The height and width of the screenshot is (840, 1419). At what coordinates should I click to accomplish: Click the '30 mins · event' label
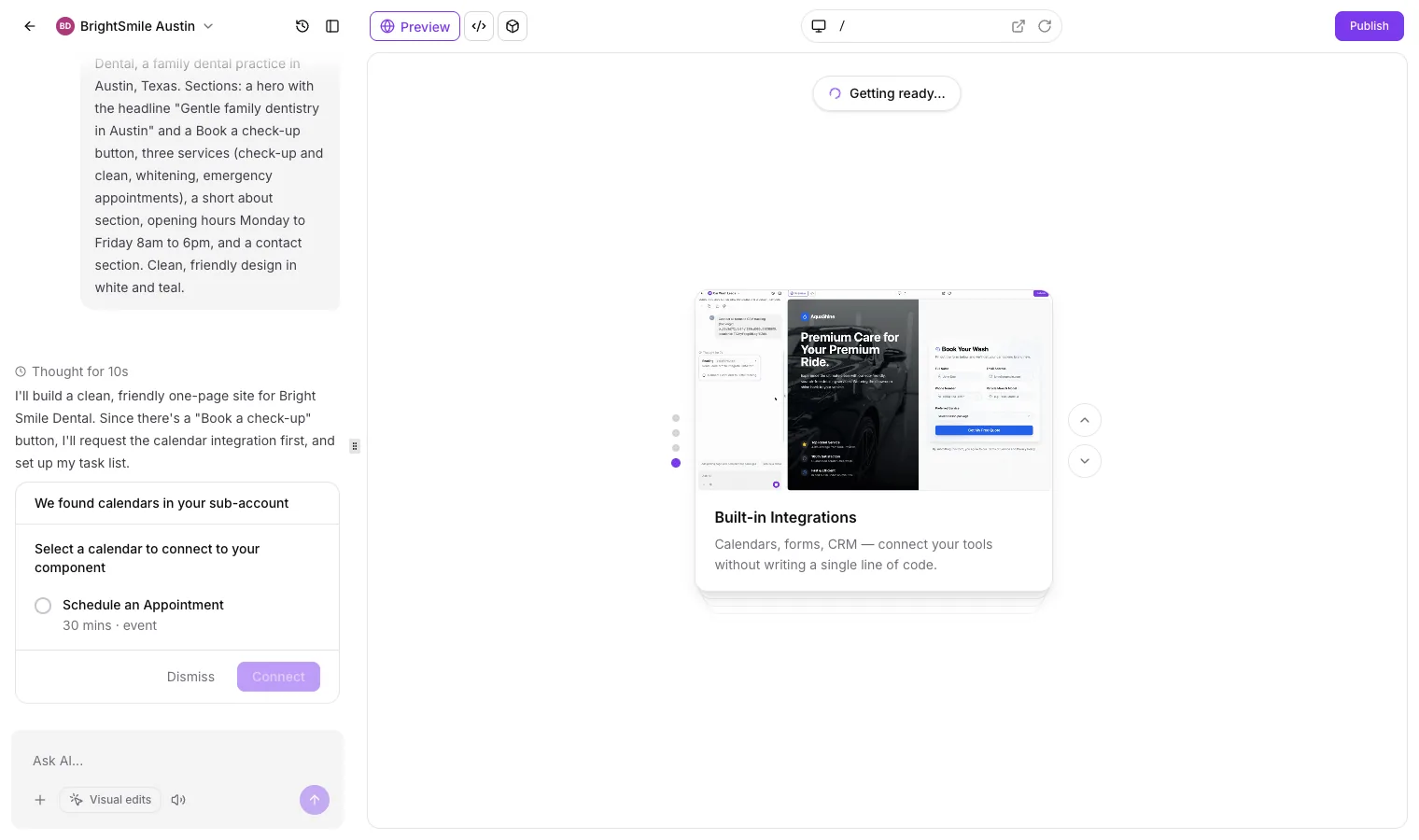(109, 625)
